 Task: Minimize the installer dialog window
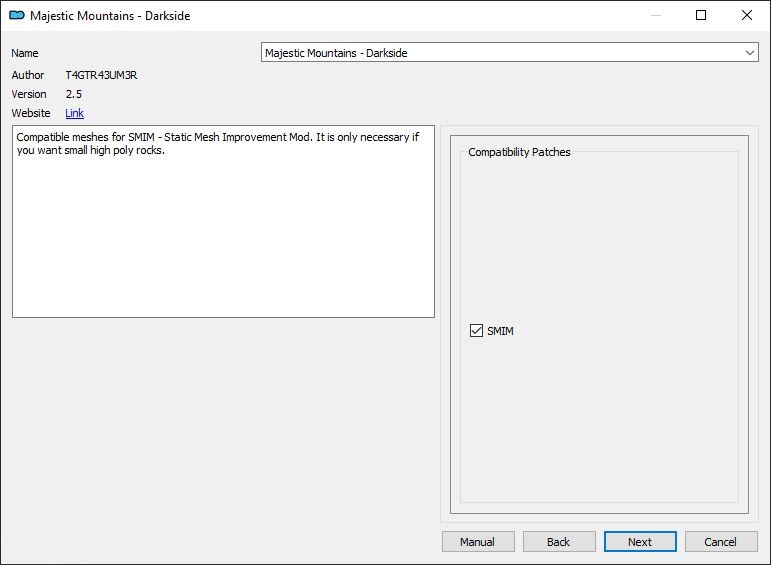coord(655,15)
